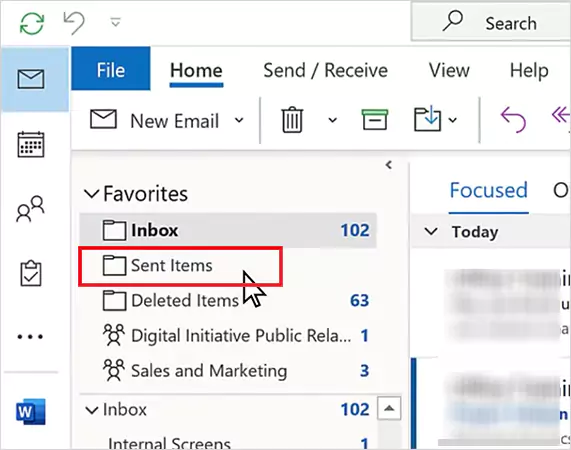Expand the Move dropdown arrow
The image size is (571, 450).
(452, 120)
